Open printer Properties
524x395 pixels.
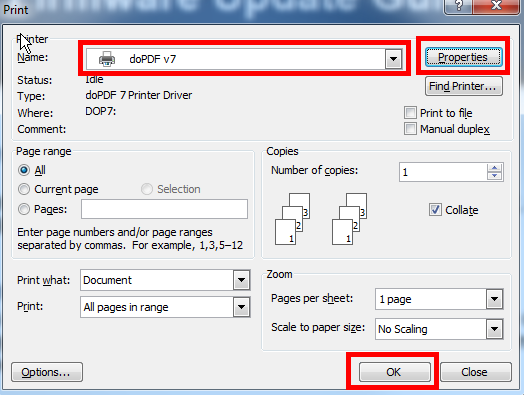coord(463,57)
